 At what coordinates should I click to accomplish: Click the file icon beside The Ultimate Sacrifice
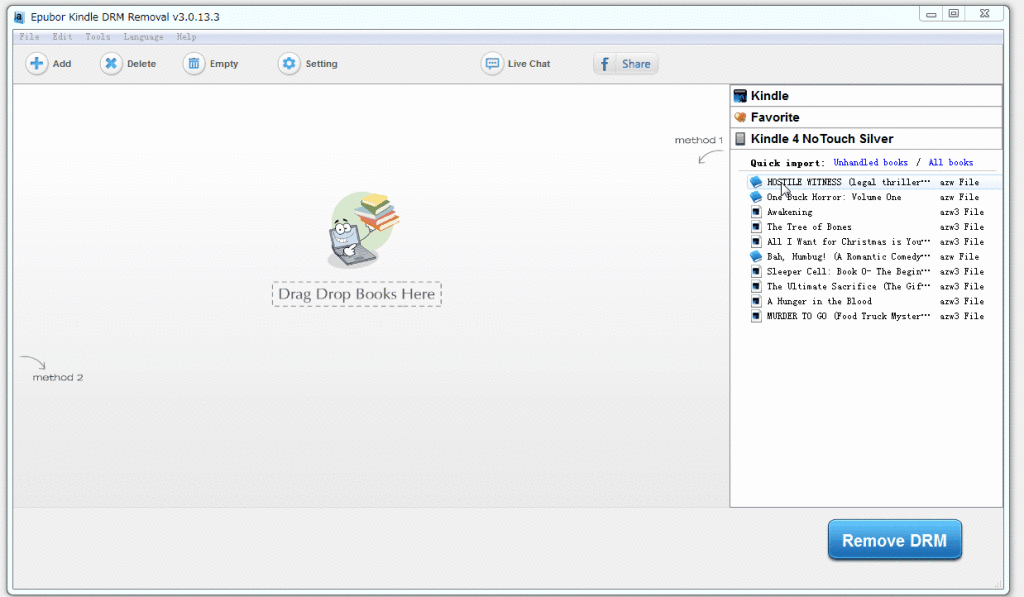(x=756, y=286)
